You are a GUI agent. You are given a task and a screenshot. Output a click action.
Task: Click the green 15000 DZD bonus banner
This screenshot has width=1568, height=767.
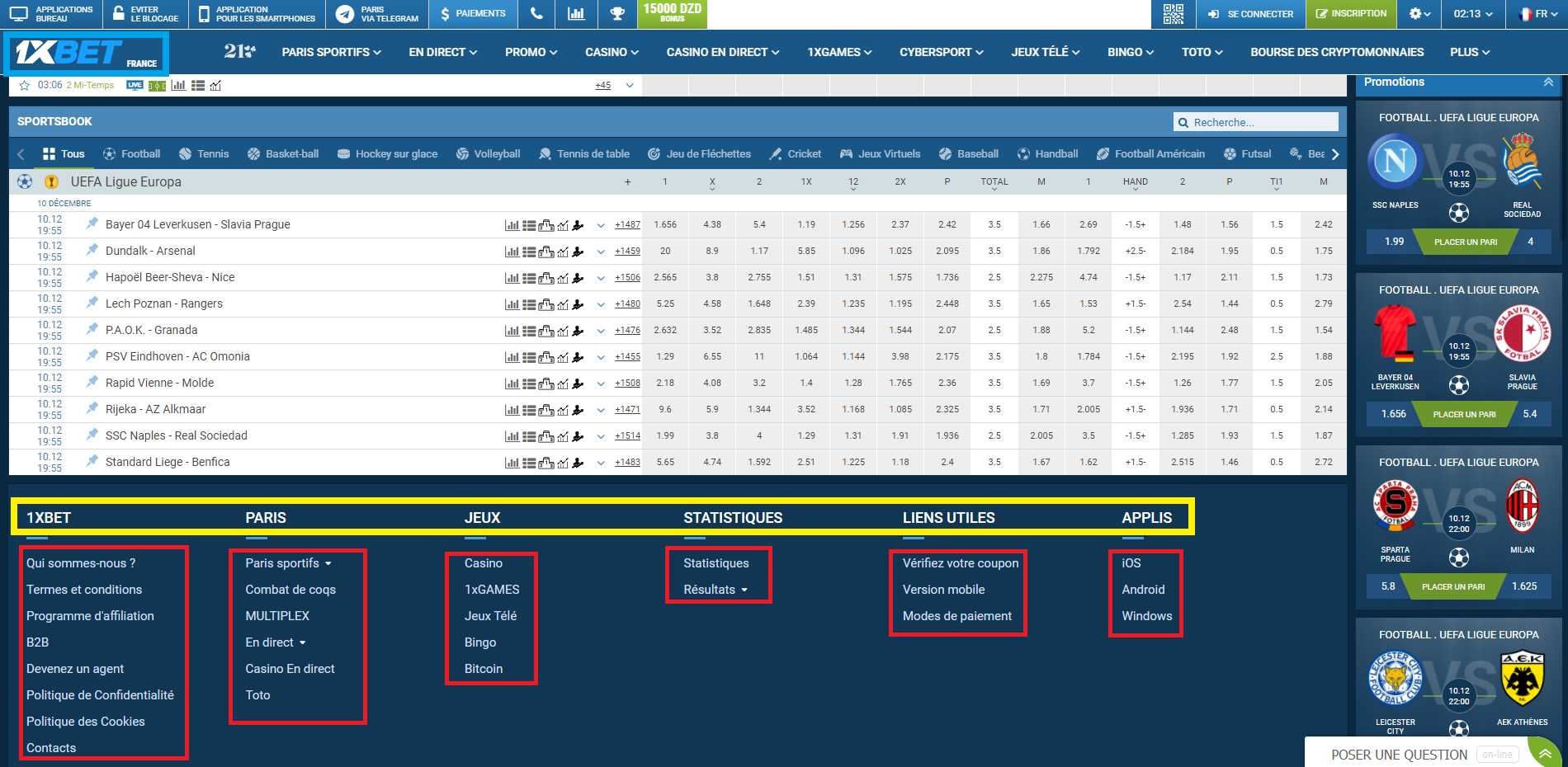[672, 13]
